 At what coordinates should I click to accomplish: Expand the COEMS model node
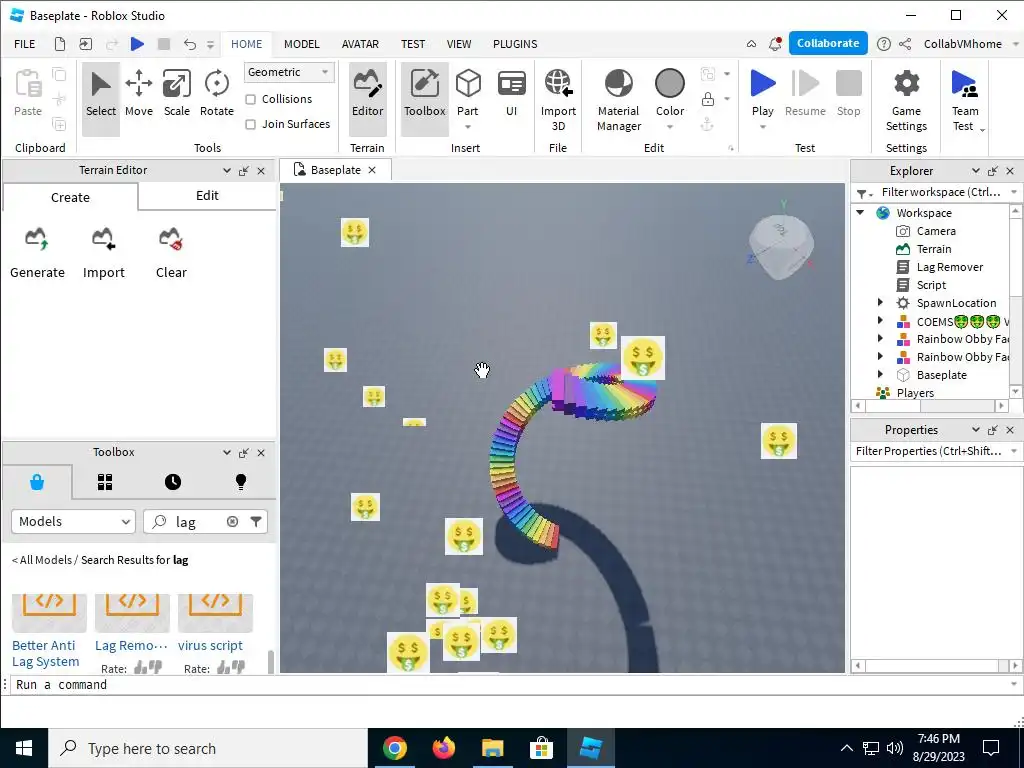tap(880, 321)
